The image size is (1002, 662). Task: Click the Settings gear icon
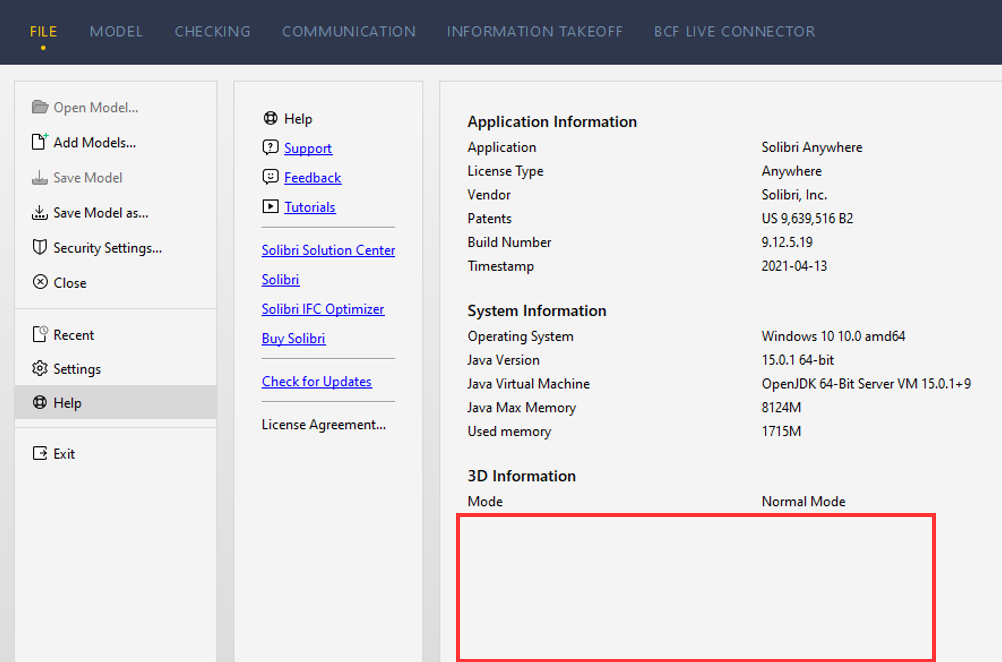(x=40, y=368)
